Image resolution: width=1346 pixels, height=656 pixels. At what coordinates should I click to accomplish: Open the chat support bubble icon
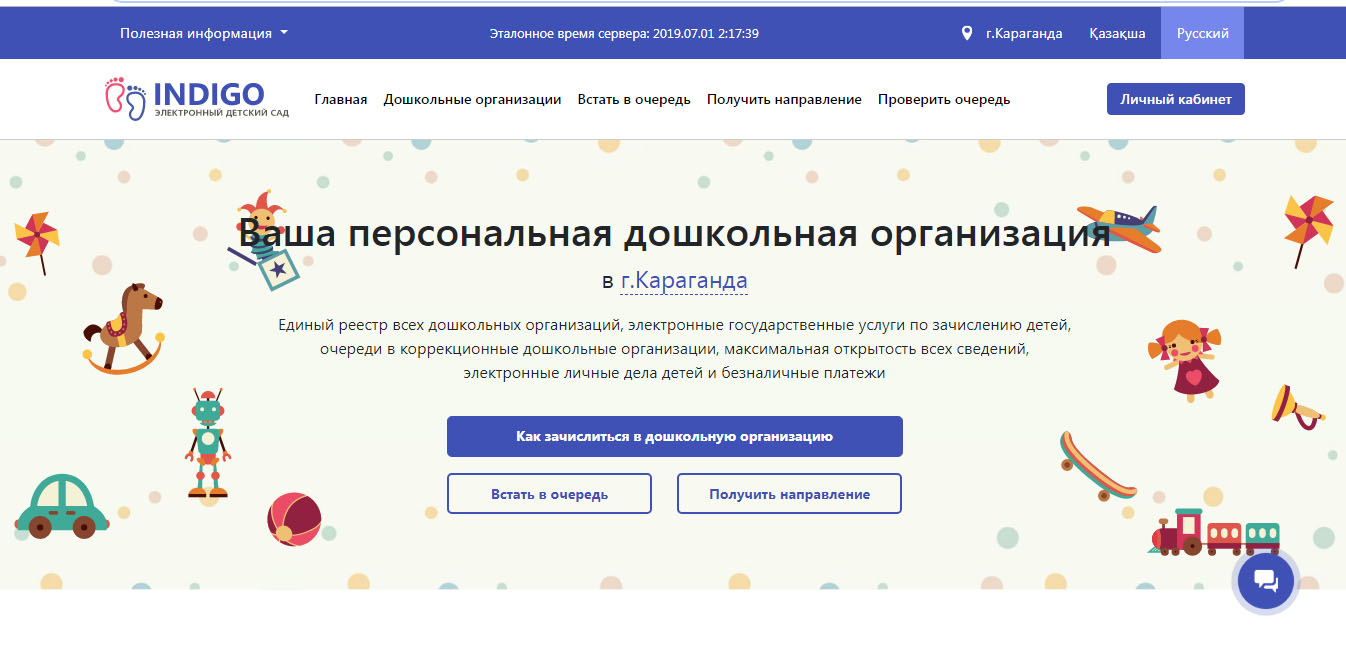[x=1265, y=580]
